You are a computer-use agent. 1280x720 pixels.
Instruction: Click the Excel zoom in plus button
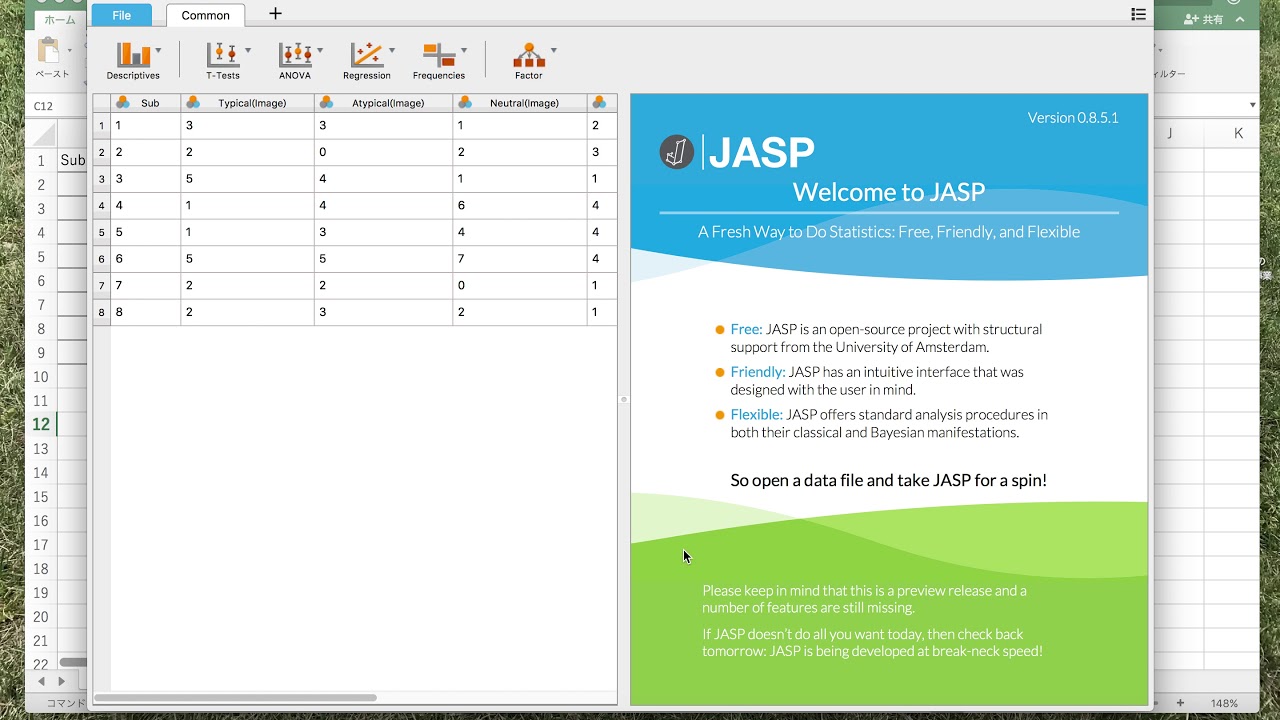pyautogui.click(x=1180, y=703)
